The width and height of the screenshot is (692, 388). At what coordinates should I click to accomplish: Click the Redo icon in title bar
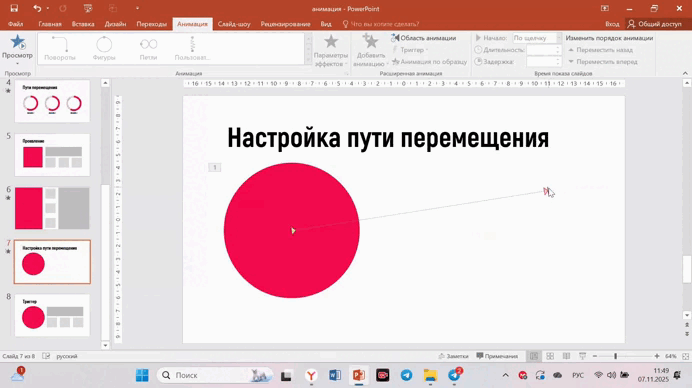63,8
